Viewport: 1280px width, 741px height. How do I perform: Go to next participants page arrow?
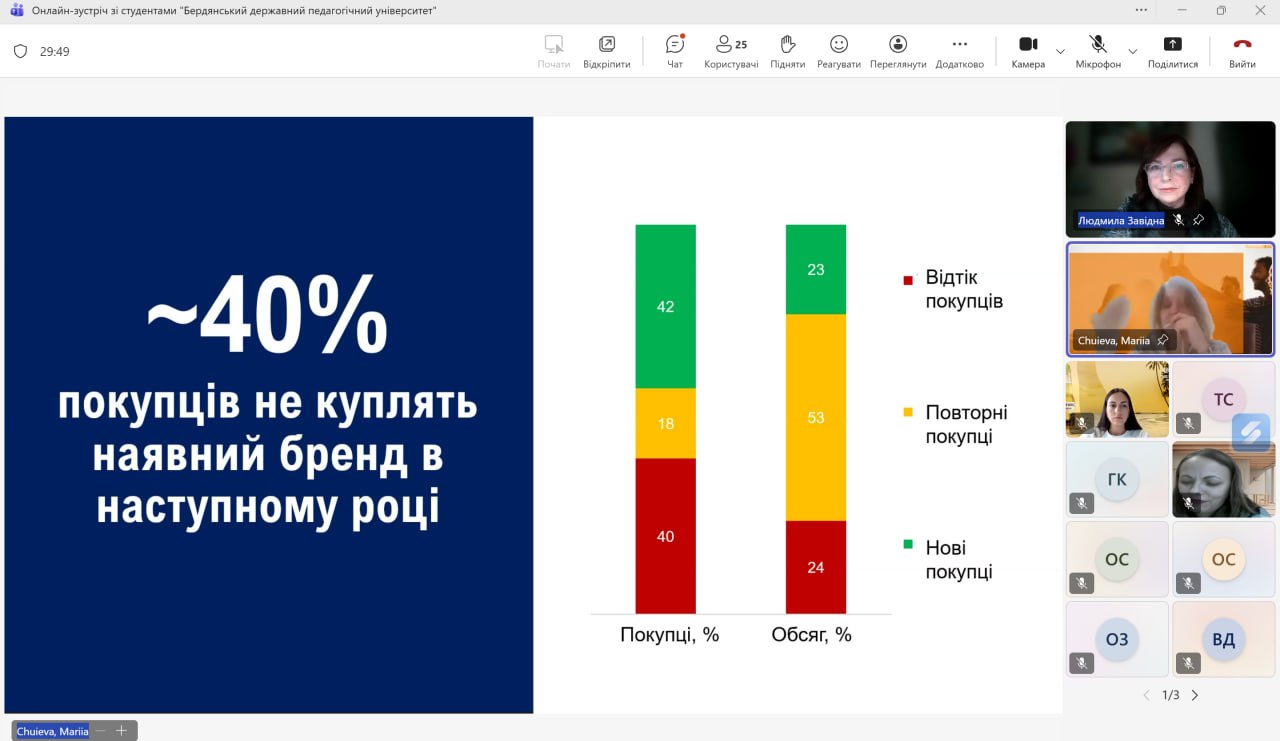click(1194, 695)
